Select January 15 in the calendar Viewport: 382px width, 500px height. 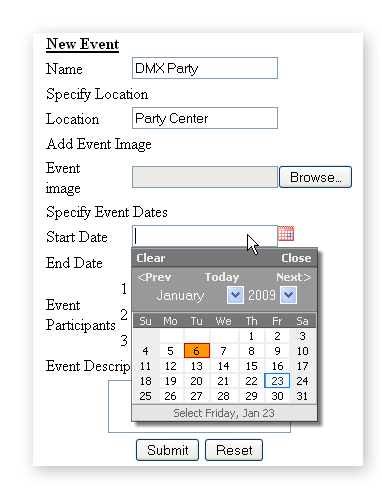click(251, 366)
